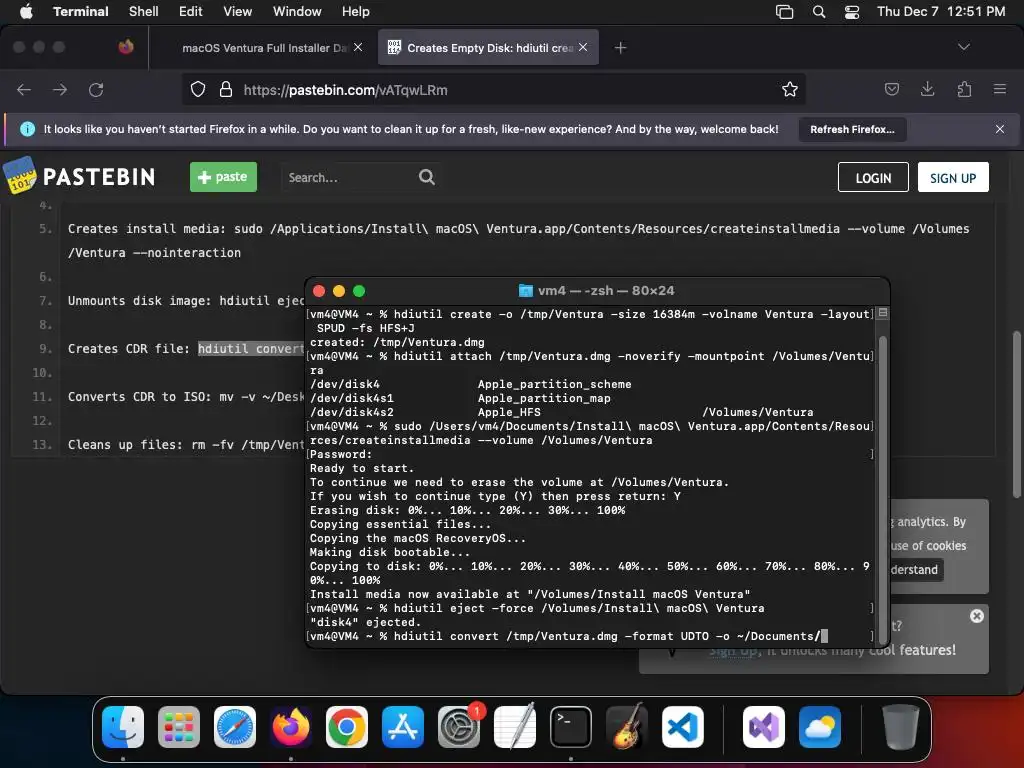Screen dimensions: 1024x768
Task: Click the highlighted hdiutil convert text
Action: (251, 349)
